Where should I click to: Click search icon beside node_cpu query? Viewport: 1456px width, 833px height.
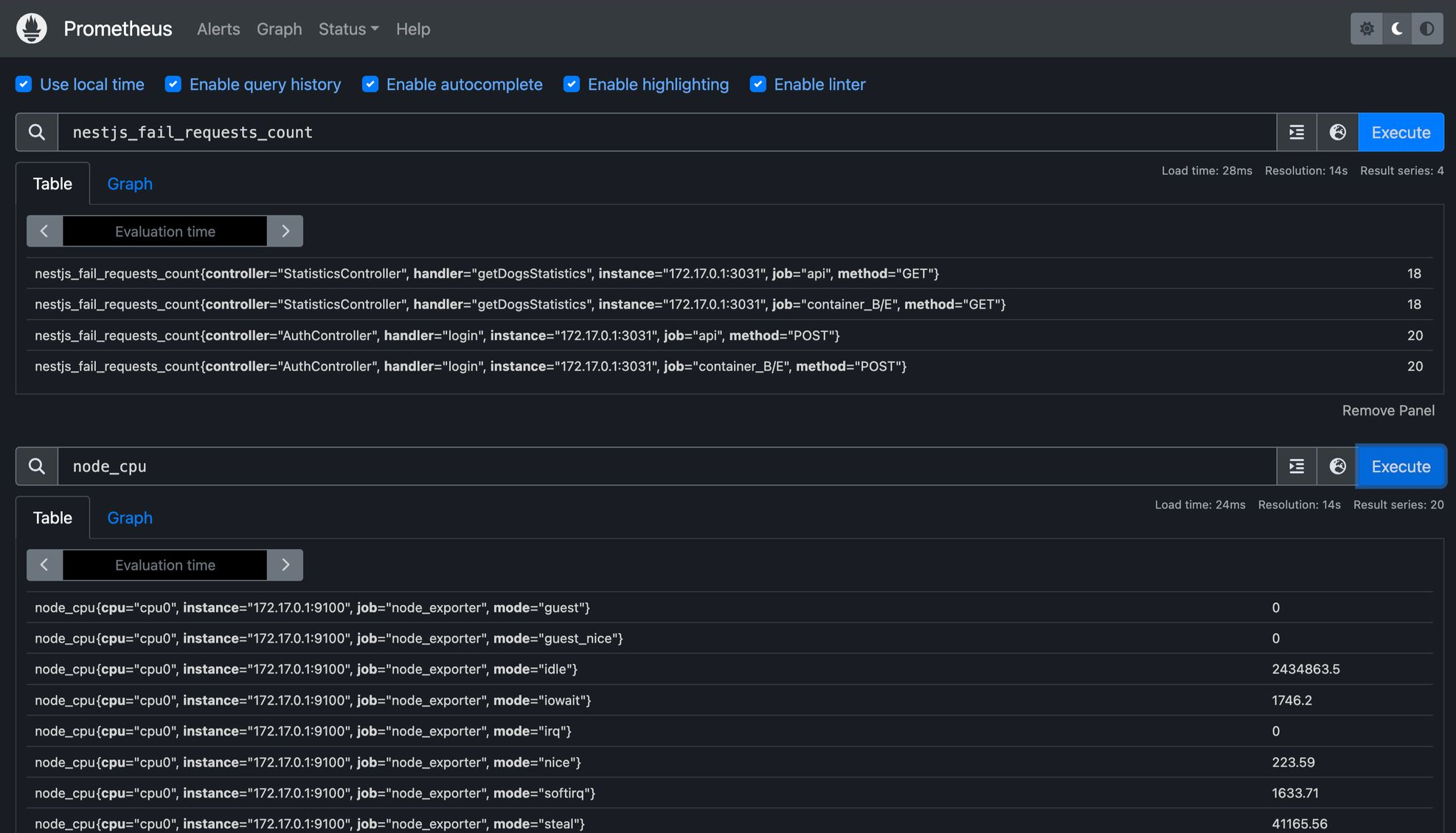[x=37, y=466]
